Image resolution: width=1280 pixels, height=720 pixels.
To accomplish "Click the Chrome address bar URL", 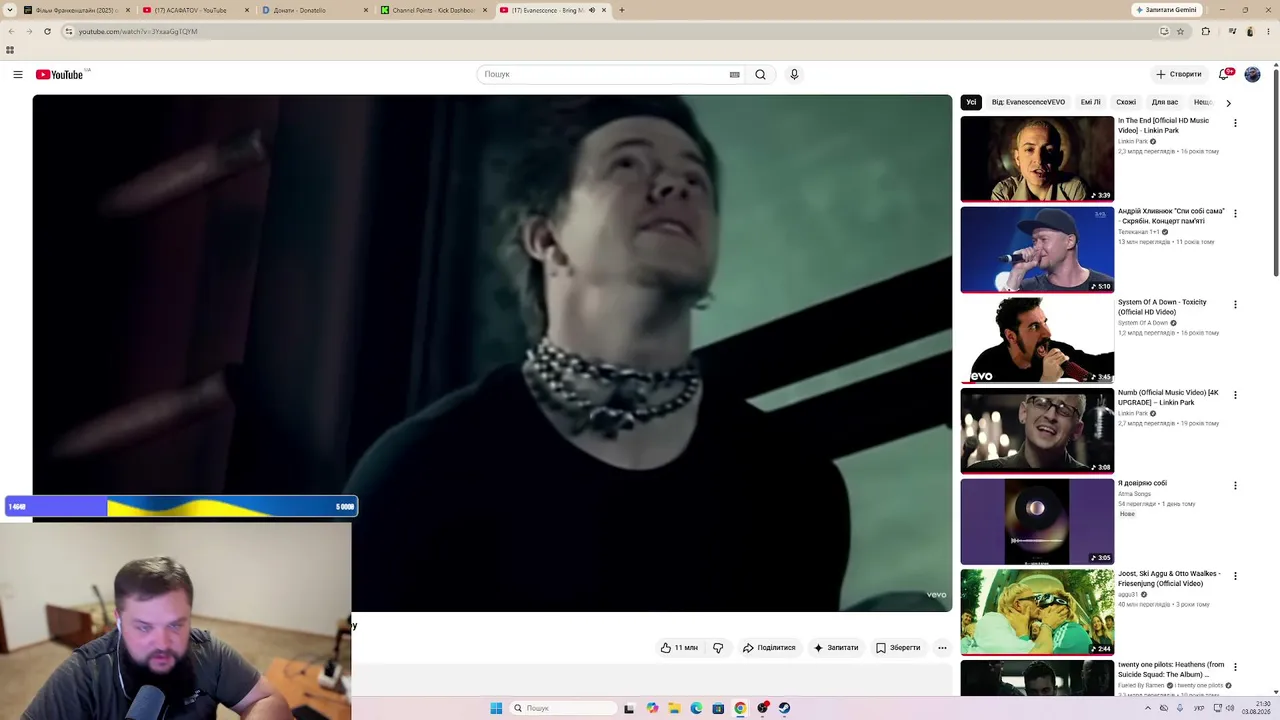I will coord(138,31).
